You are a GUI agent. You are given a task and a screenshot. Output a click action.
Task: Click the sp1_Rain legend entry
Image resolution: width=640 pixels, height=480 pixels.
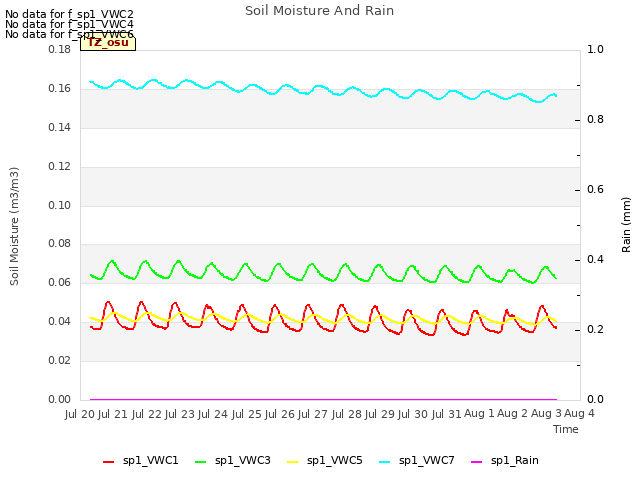[505, 460]
